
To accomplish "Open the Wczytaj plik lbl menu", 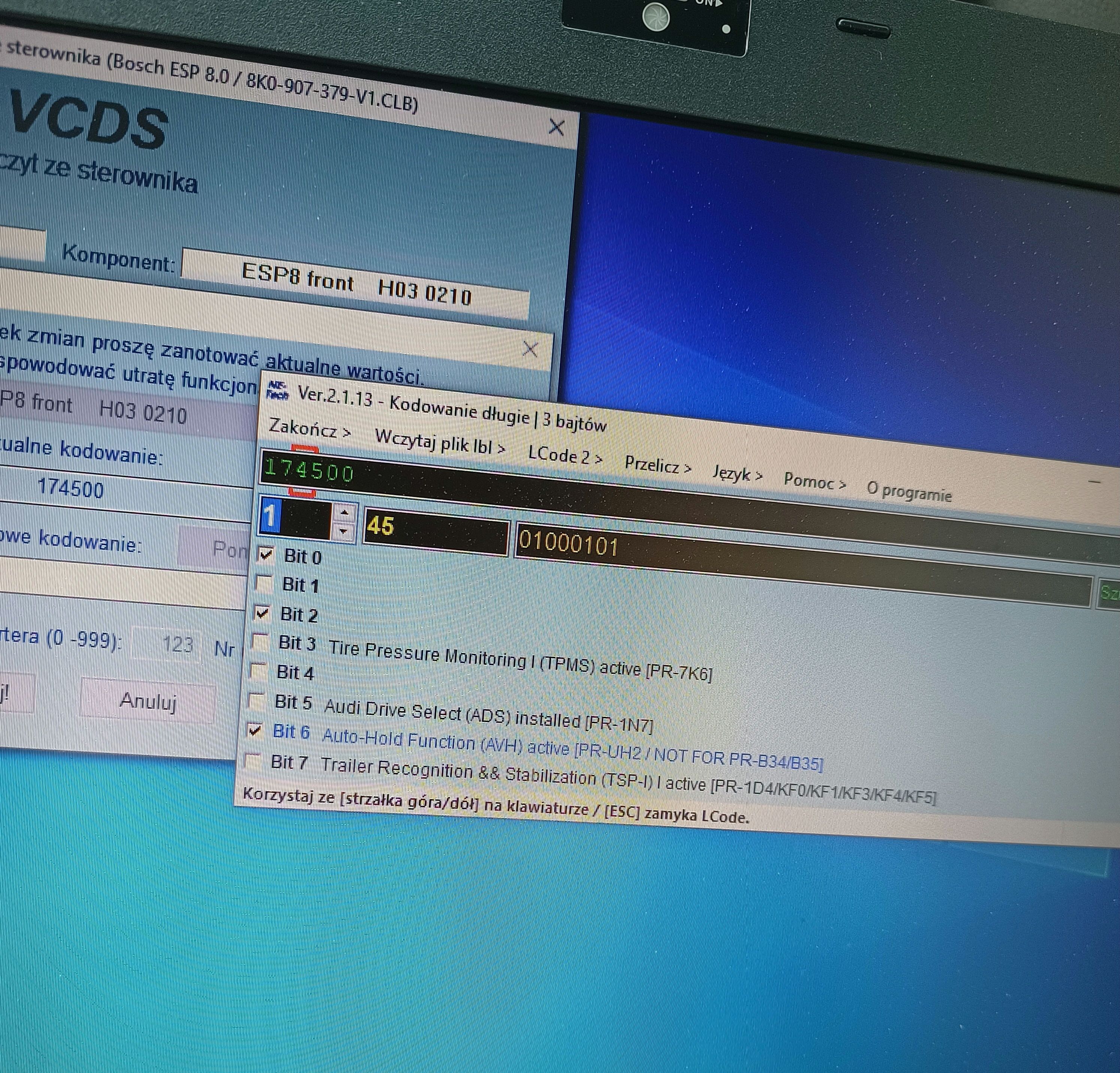I will pos(439,443).
